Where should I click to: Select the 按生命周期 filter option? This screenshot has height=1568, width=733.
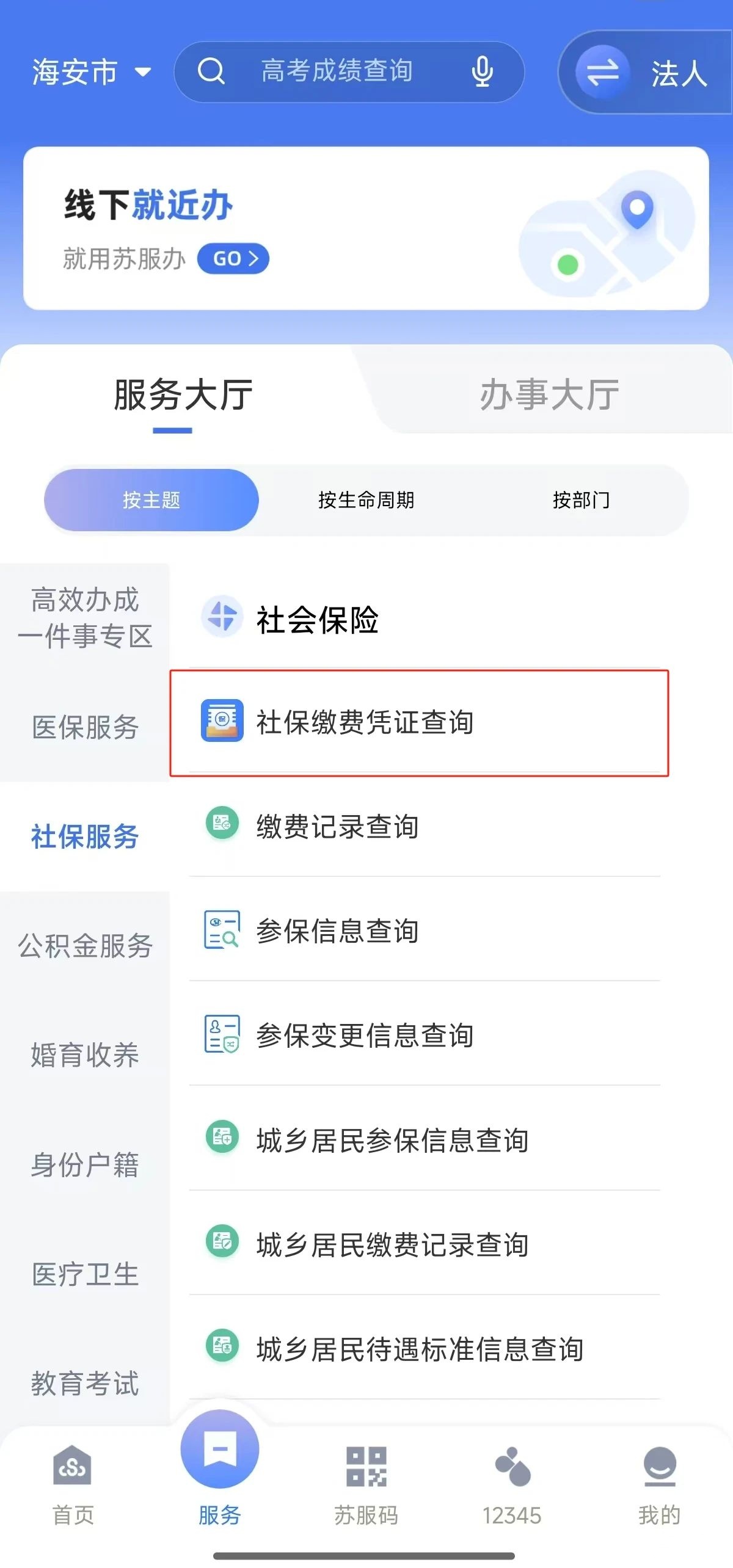(366, 499)
